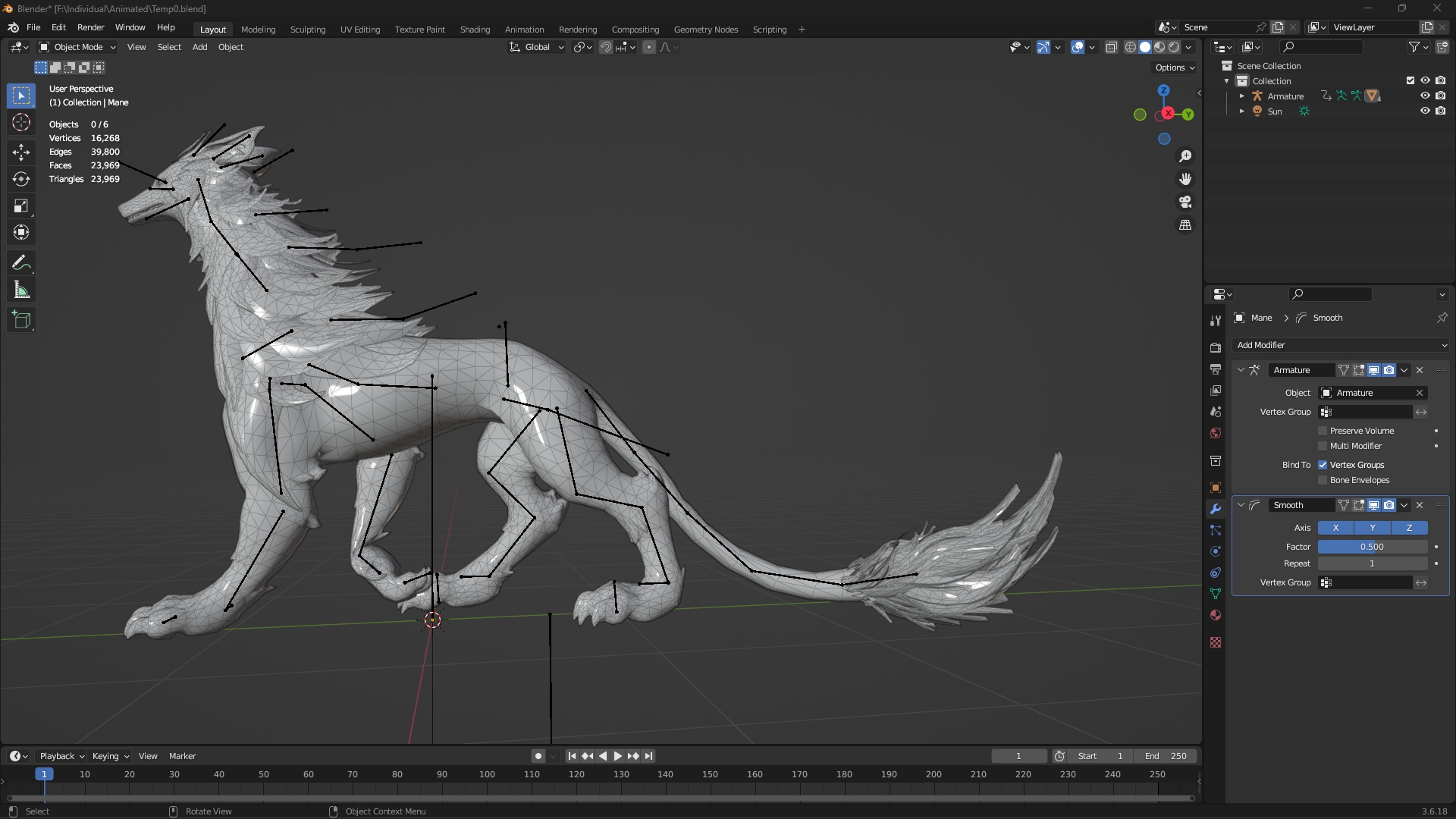The height and width of the screenshot is (819, 1456).
Task: Switch to the Sculpting workspace tab
Action: pyautogui.click(x=307, y=30)
